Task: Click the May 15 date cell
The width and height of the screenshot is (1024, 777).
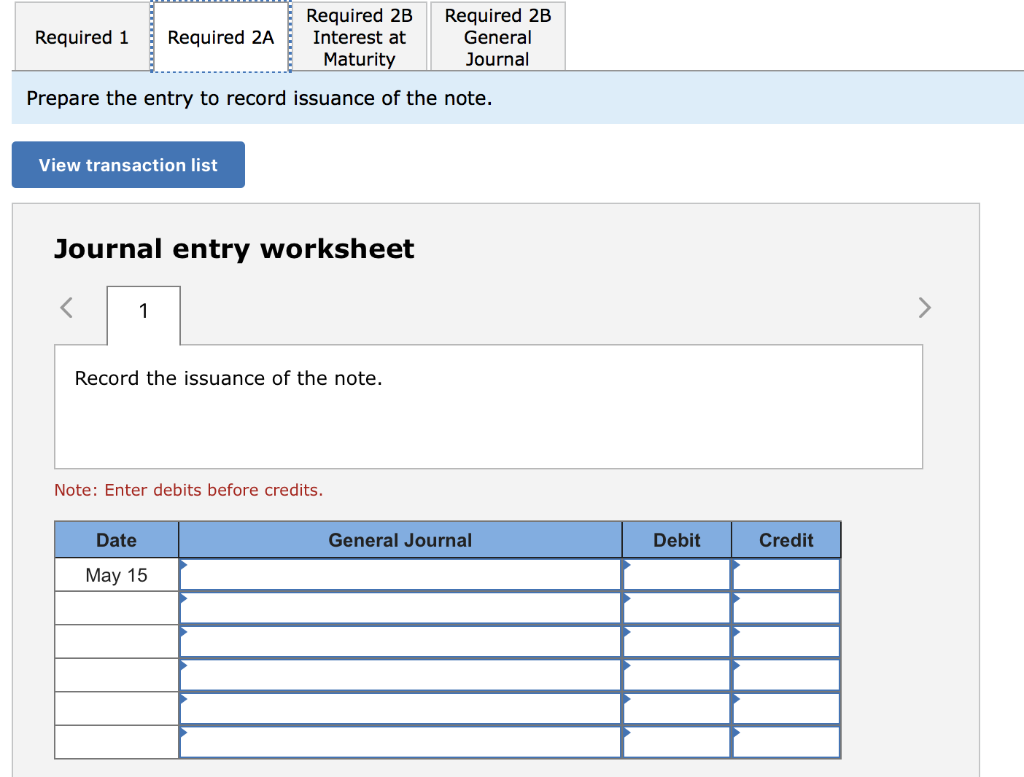Action: pos(116,575)
